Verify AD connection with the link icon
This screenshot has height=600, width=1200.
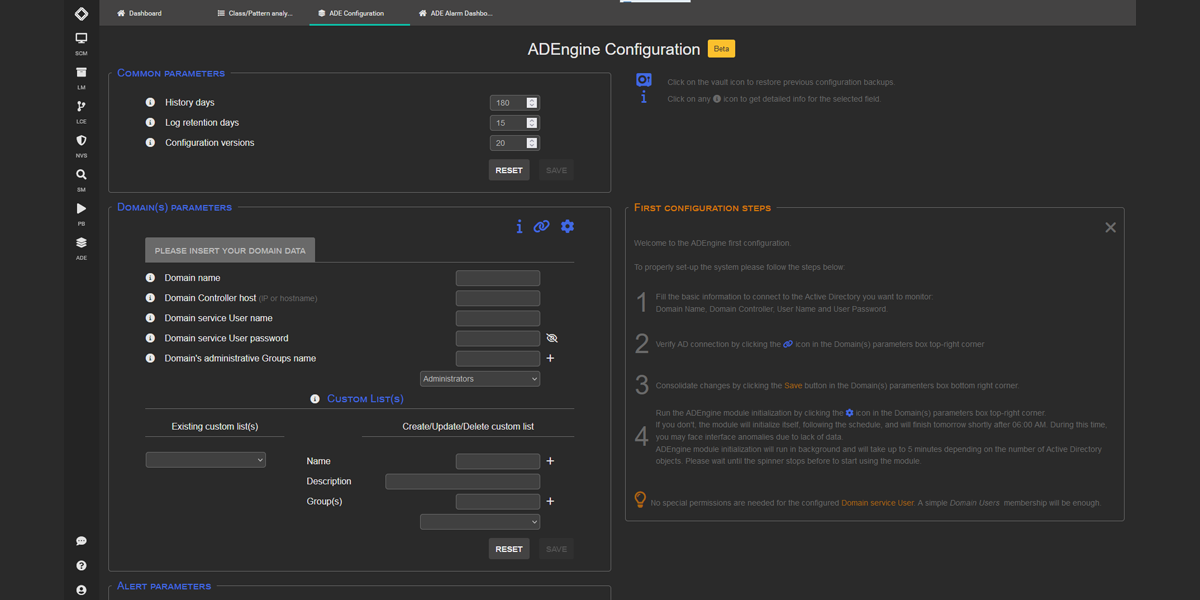pos(541,227)
